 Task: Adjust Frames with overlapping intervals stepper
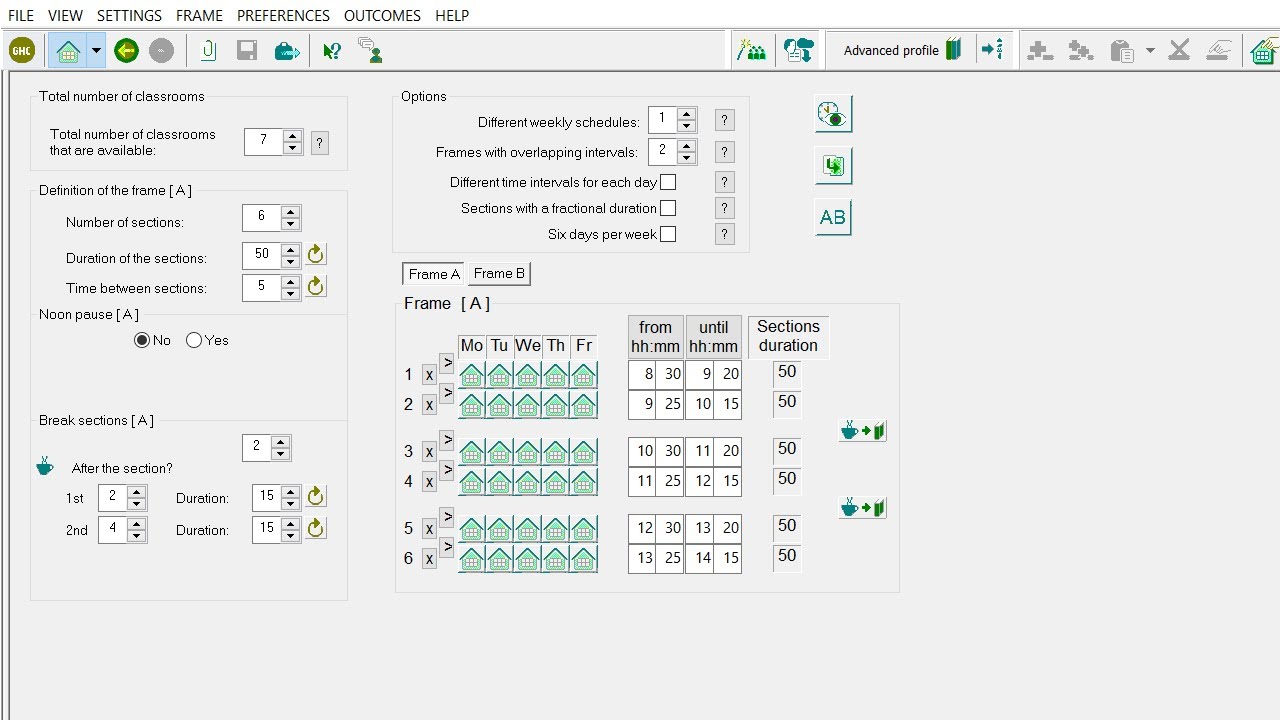pyautogui.click(x=686, y=151)
